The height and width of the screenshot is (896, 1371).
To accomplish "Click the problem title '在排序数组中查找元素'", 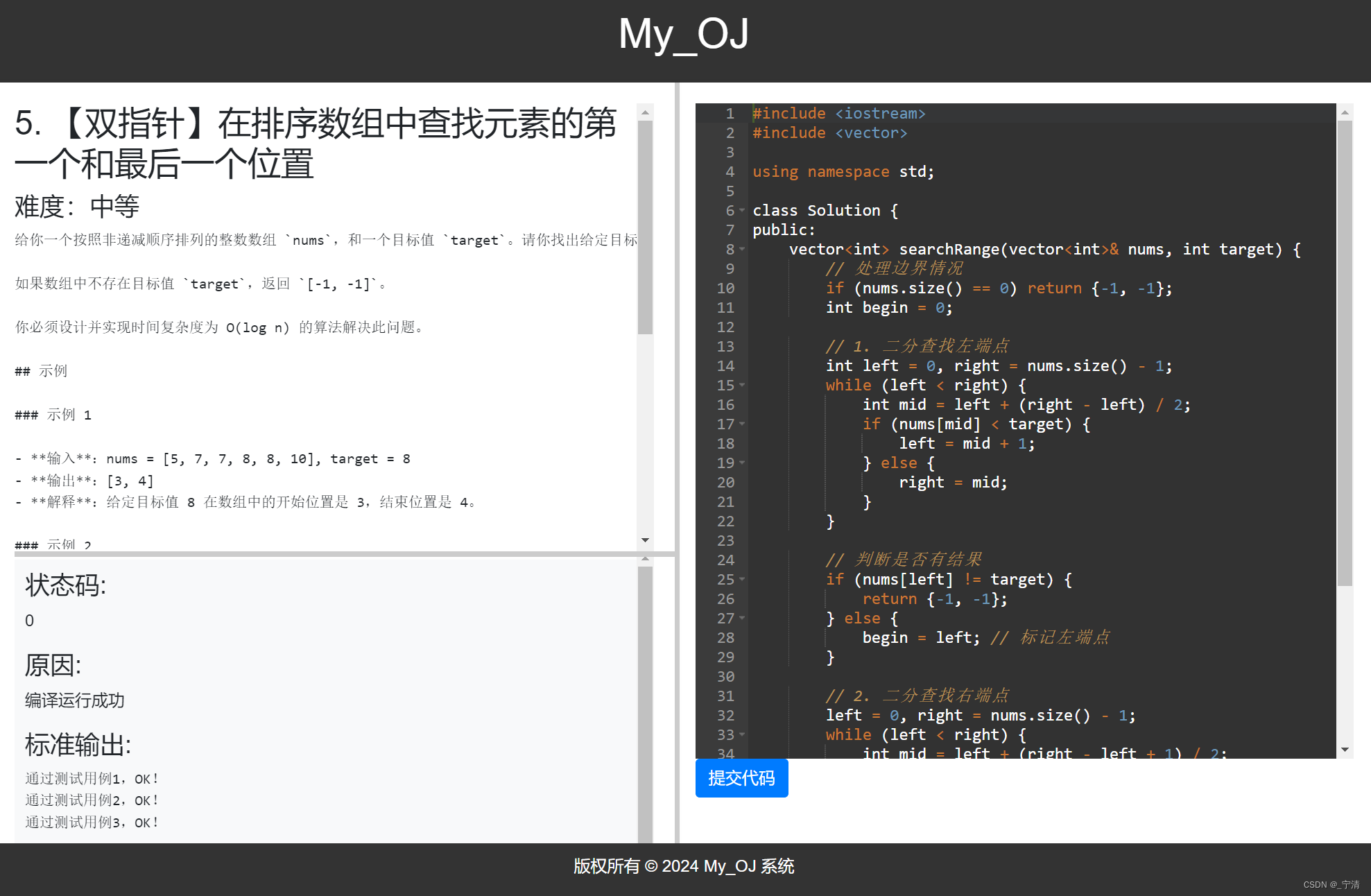I will (384, 124).
